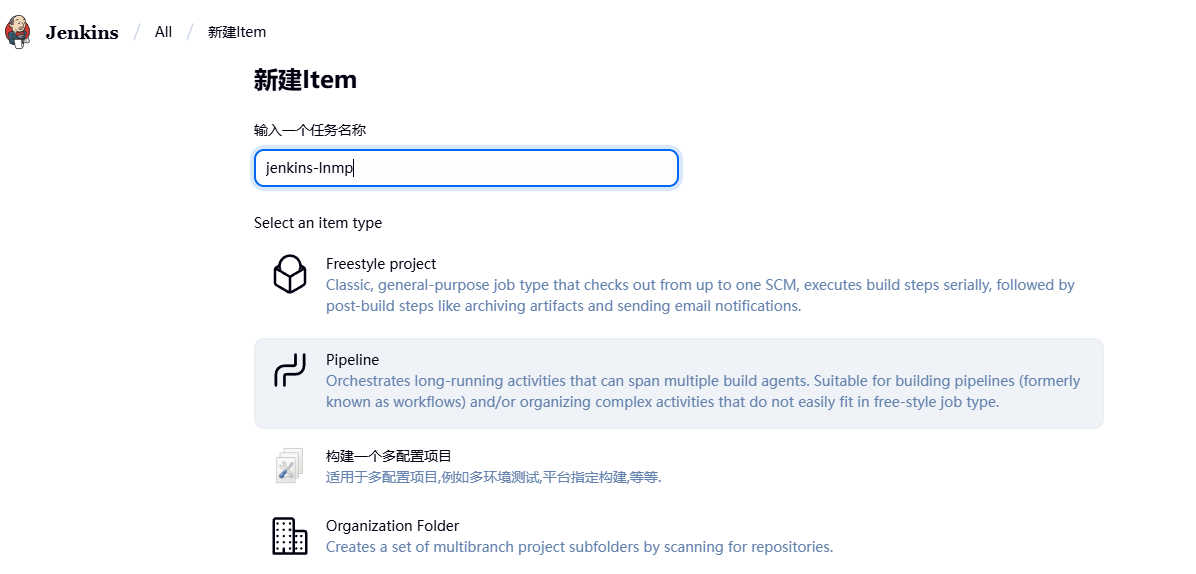Click the Freestyle project description text
The height and width of the screenshot is (574, 1196).
pos(700,296)
